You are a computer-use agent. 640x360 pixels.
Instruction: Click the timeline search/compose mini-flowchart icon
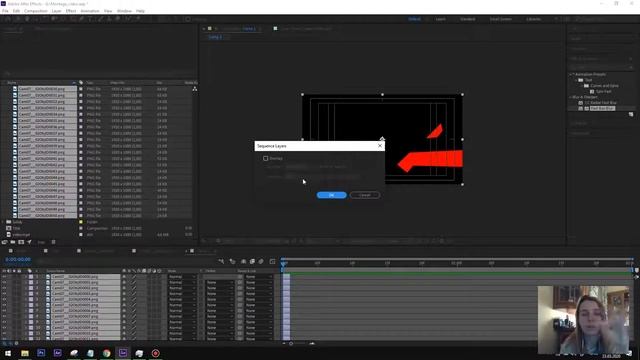221,261
